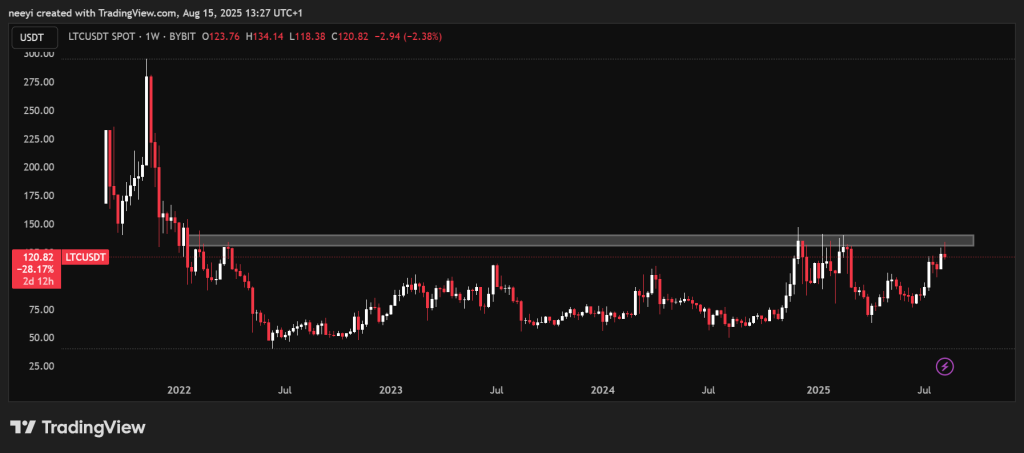Click the 75.00 price axis label
Screen dimensions: 1024x453
[x=42, y=309]
